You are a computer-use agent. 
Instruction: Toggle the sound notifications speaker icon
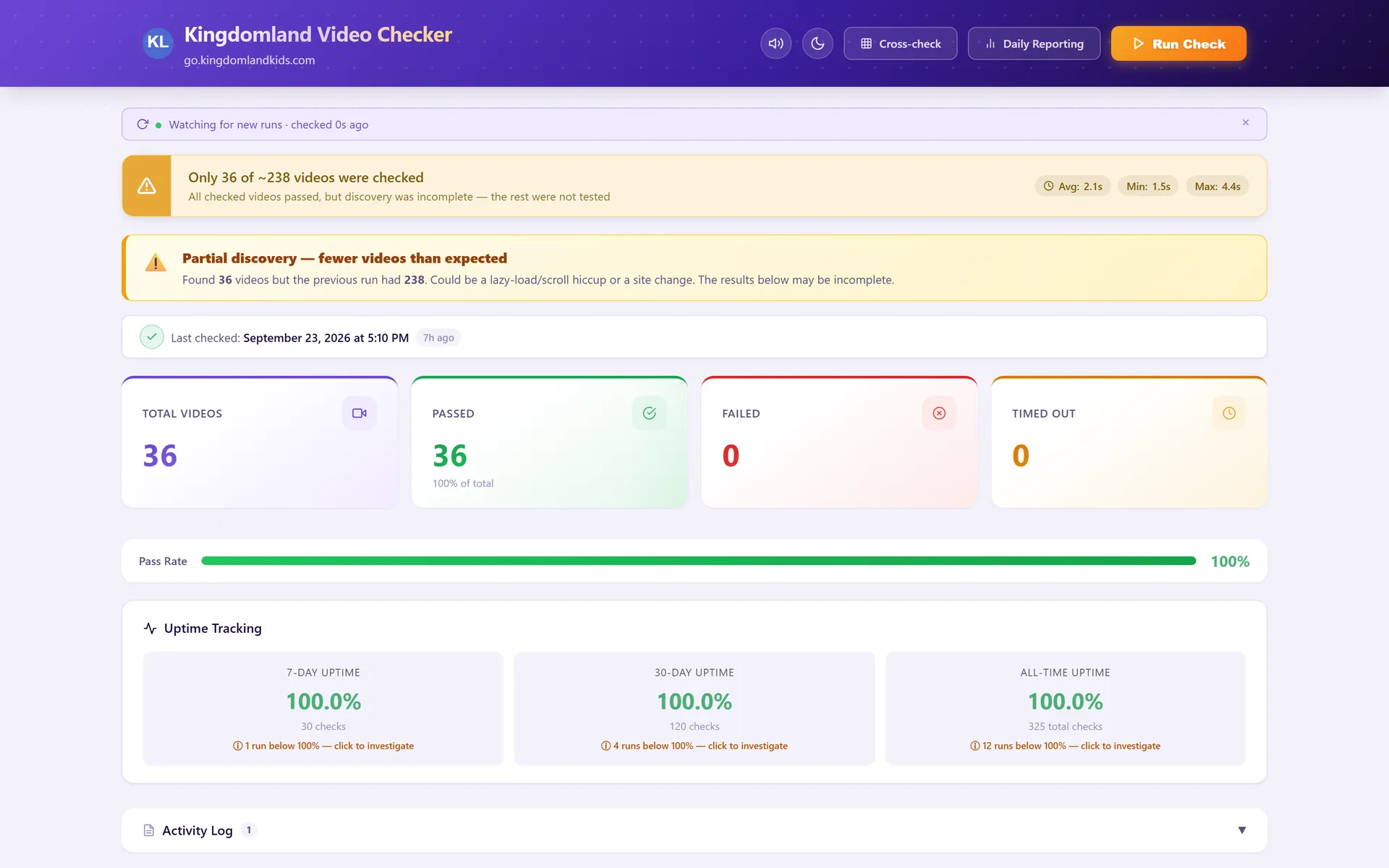776,43
